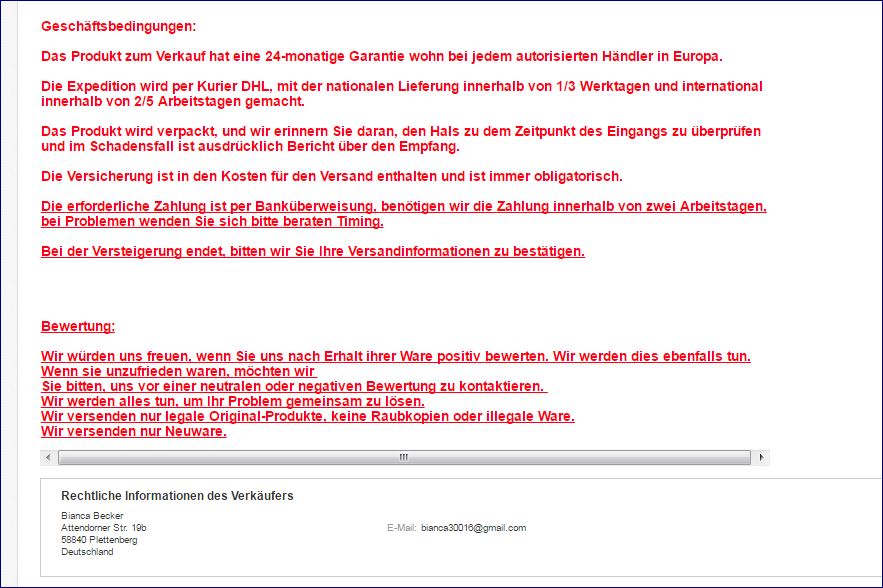883x588 pixels.
Task: Click the horizontal scrollbar thumb
Action: tap(404, 457)
